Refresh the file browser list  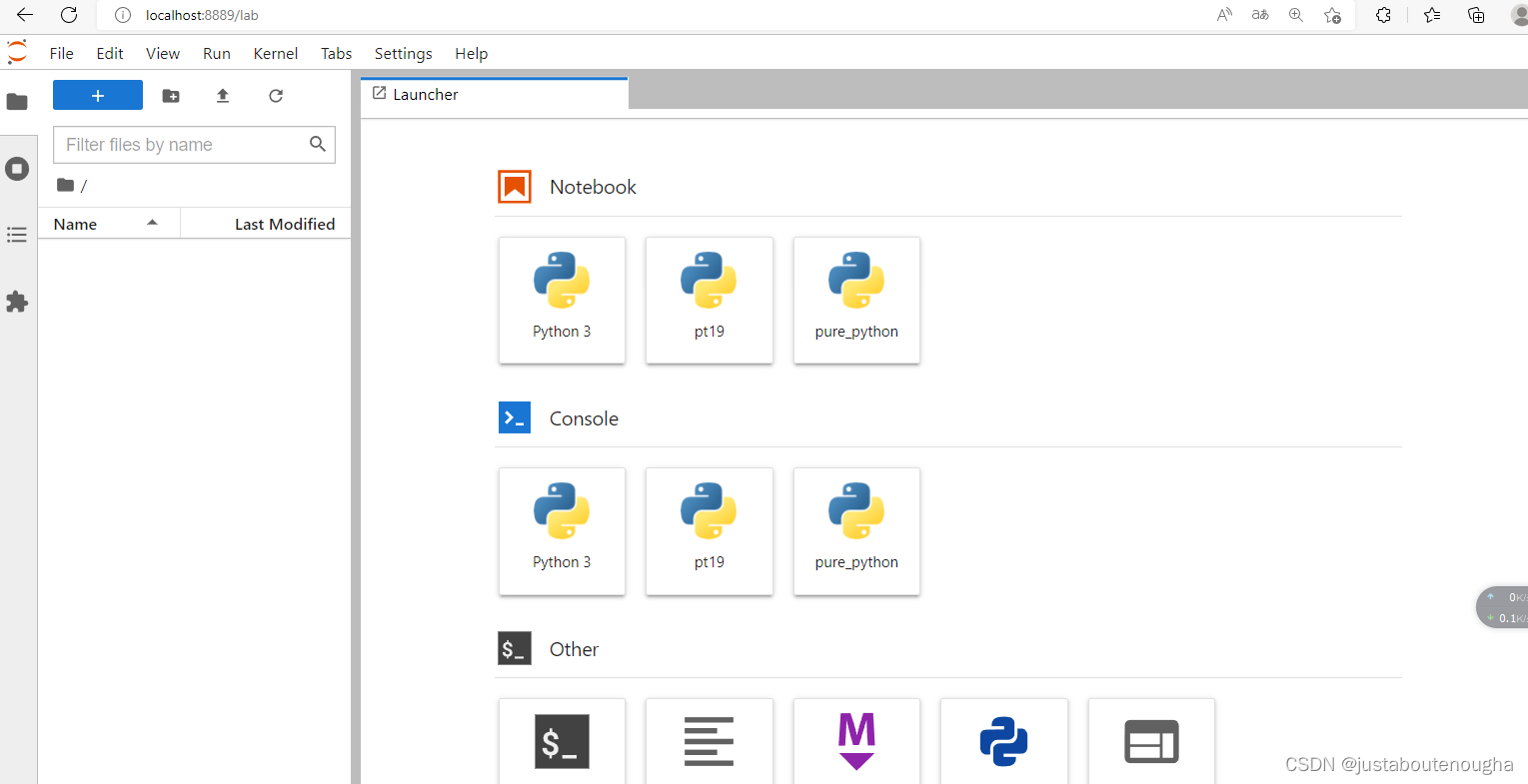(x=276, y=96)
